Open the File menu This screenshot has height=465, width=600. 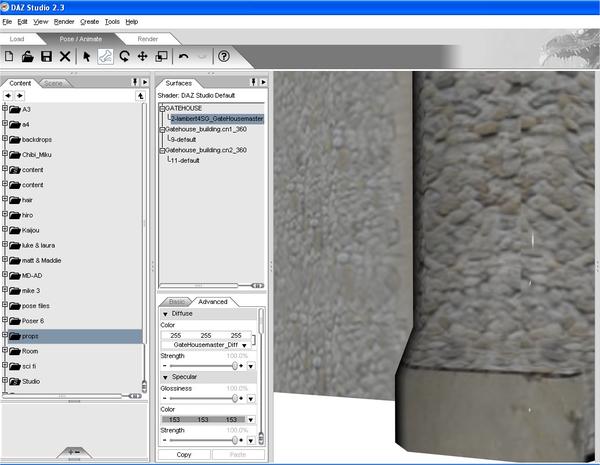point(7,22)
